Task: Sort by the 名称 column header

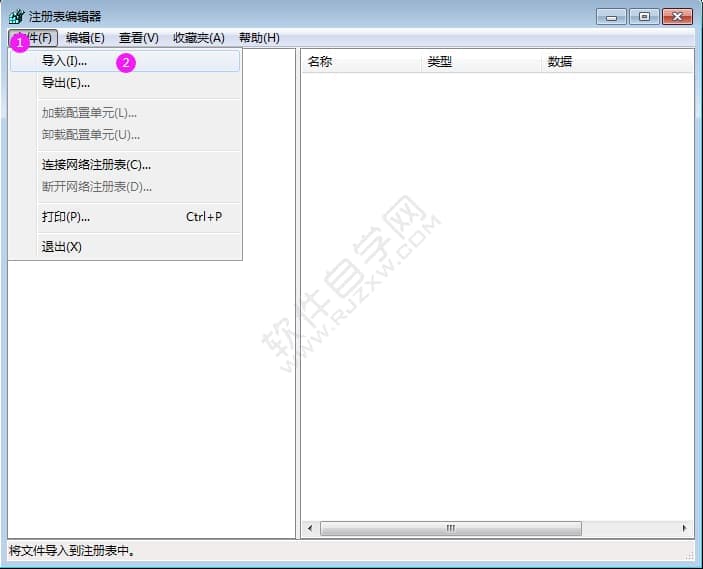Action: (360, 62)
